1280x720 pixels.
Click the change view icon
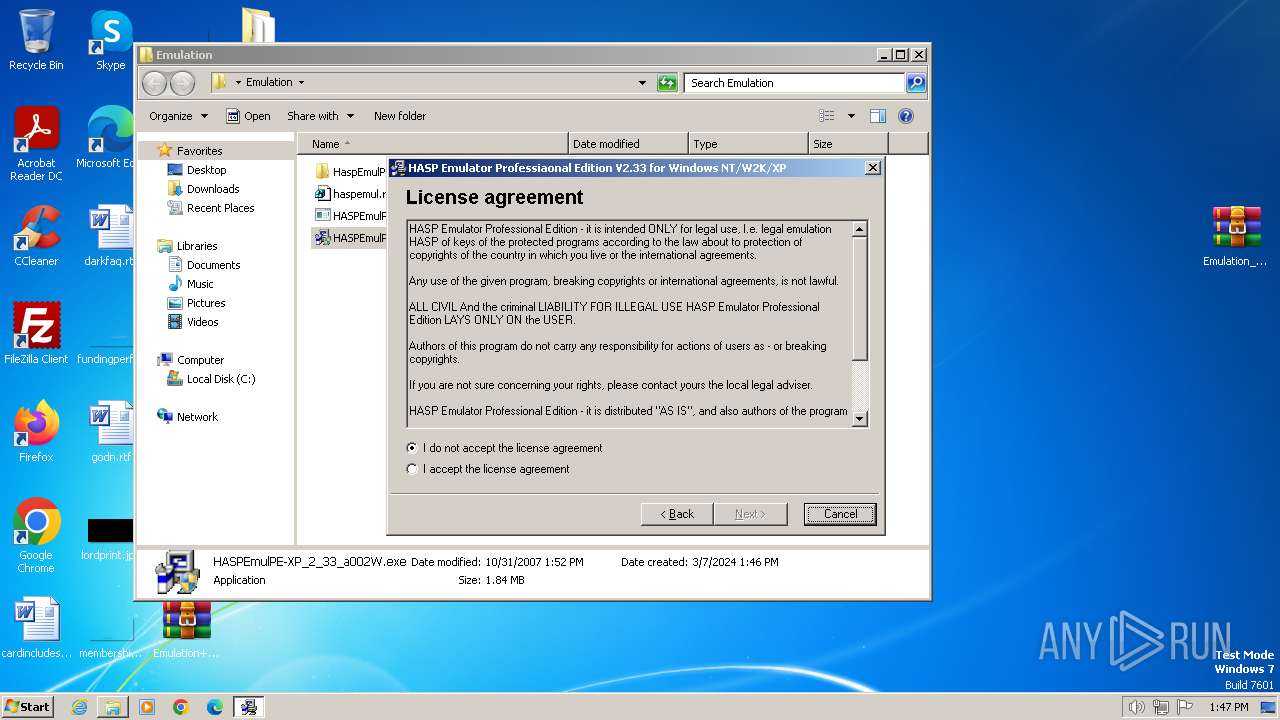coord(827,116)
